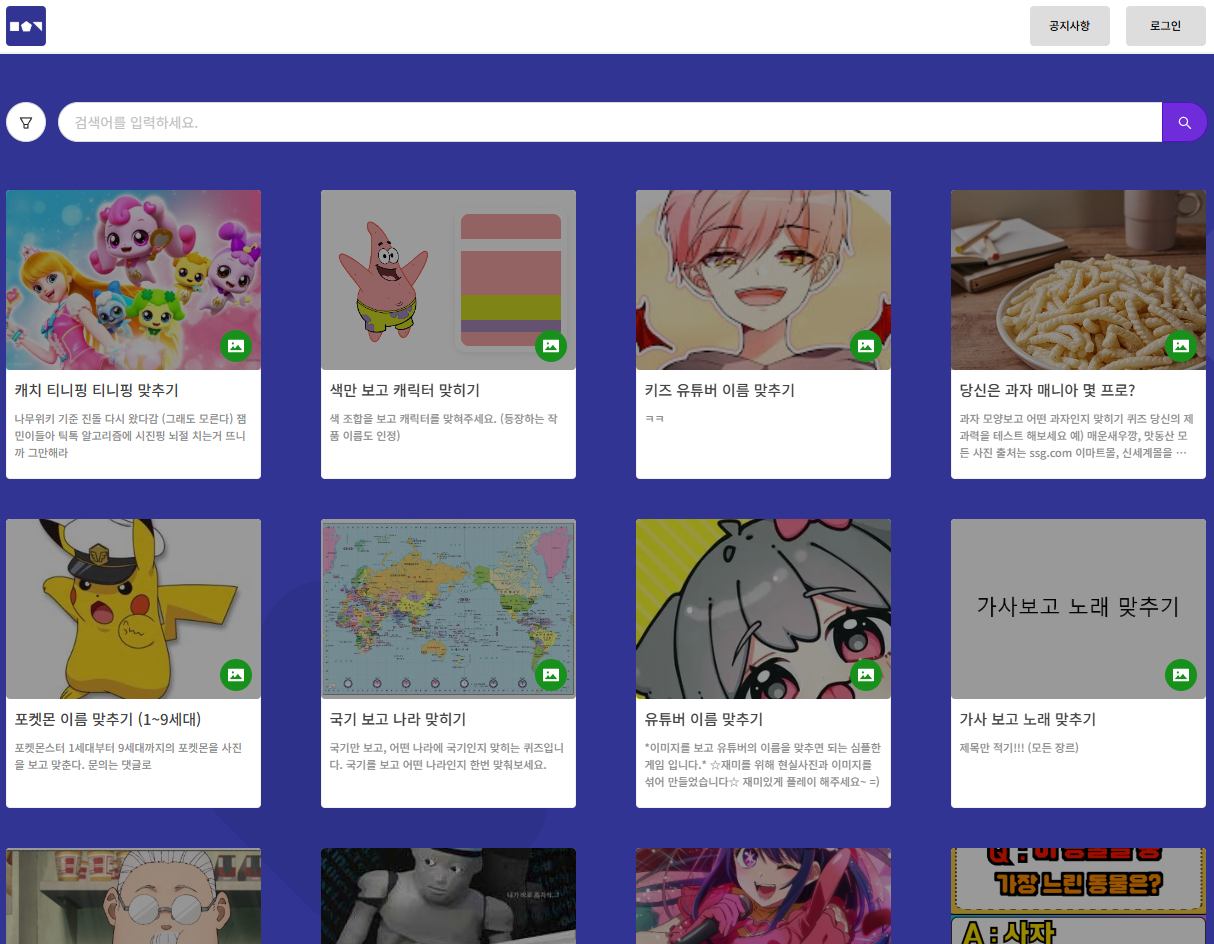Click the 로그인 button
This screenshot has width=1214, height=944.
point(1165,25)
